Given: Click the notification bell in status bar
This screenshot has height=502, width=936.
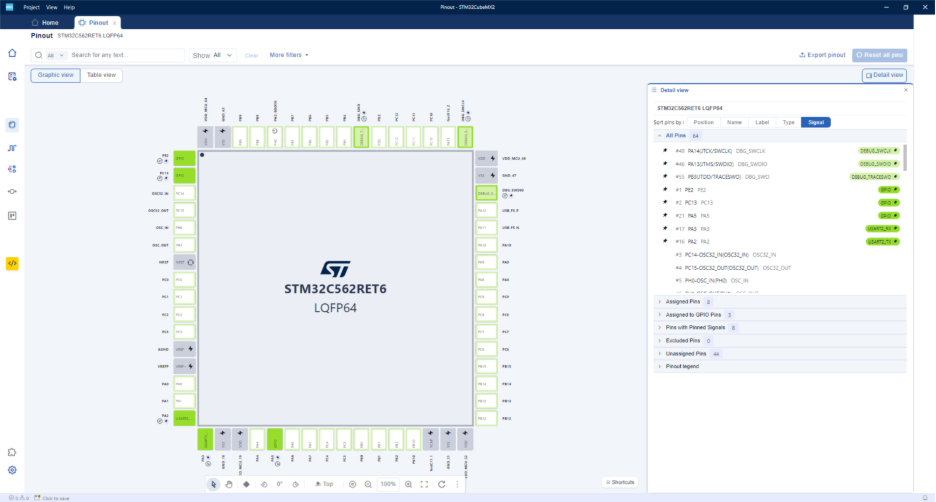Looking at the screenshot, I should point(925,498).
